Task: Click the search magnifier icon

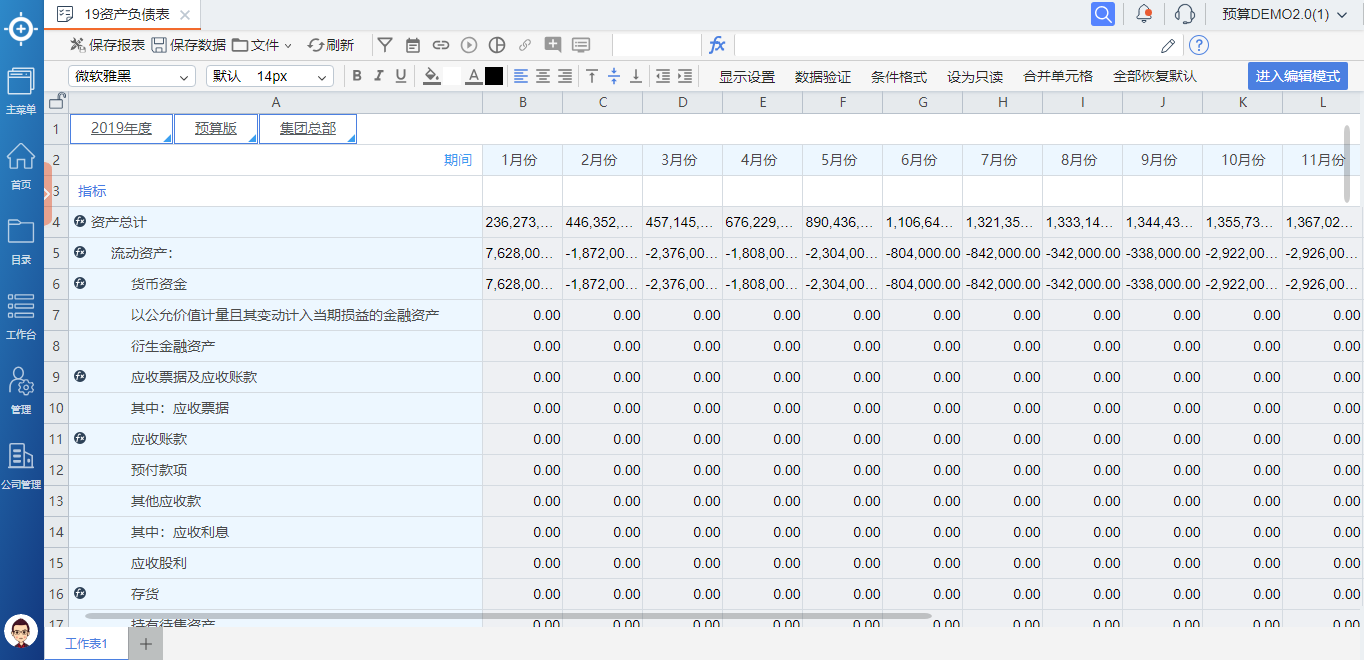Action: pos(1102,14)
